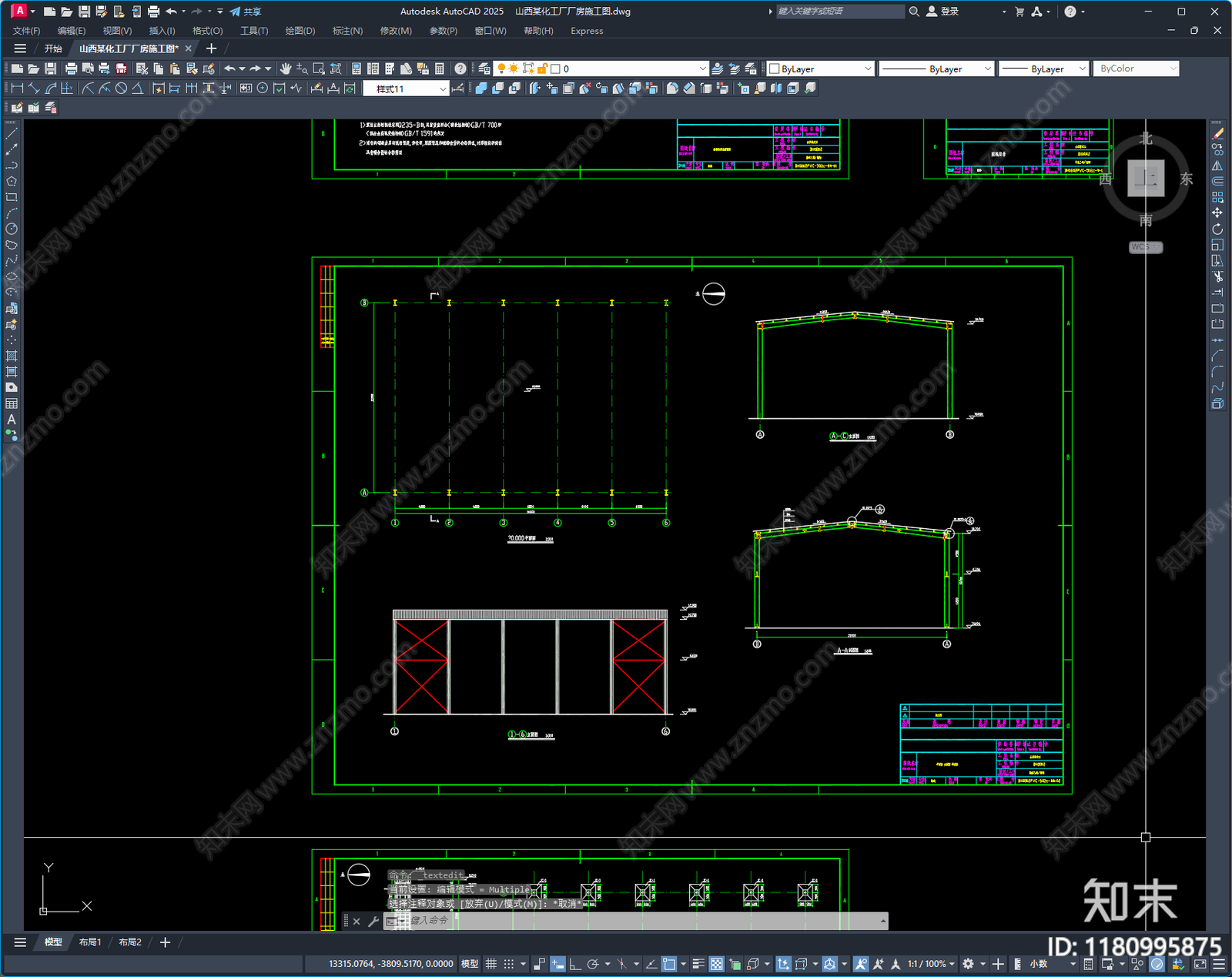Open the ByLayer linetype dropdown
The image size is (1232, 977).
936,69
